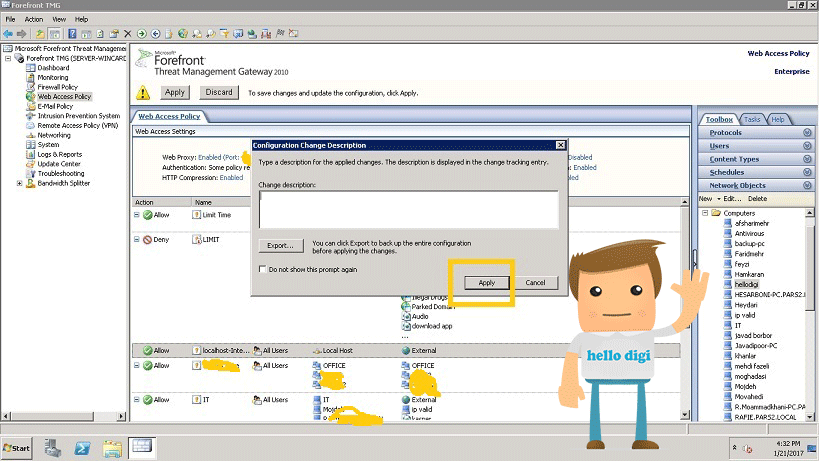Expand the Bandwidth Splitter node

tap(19, 183)
